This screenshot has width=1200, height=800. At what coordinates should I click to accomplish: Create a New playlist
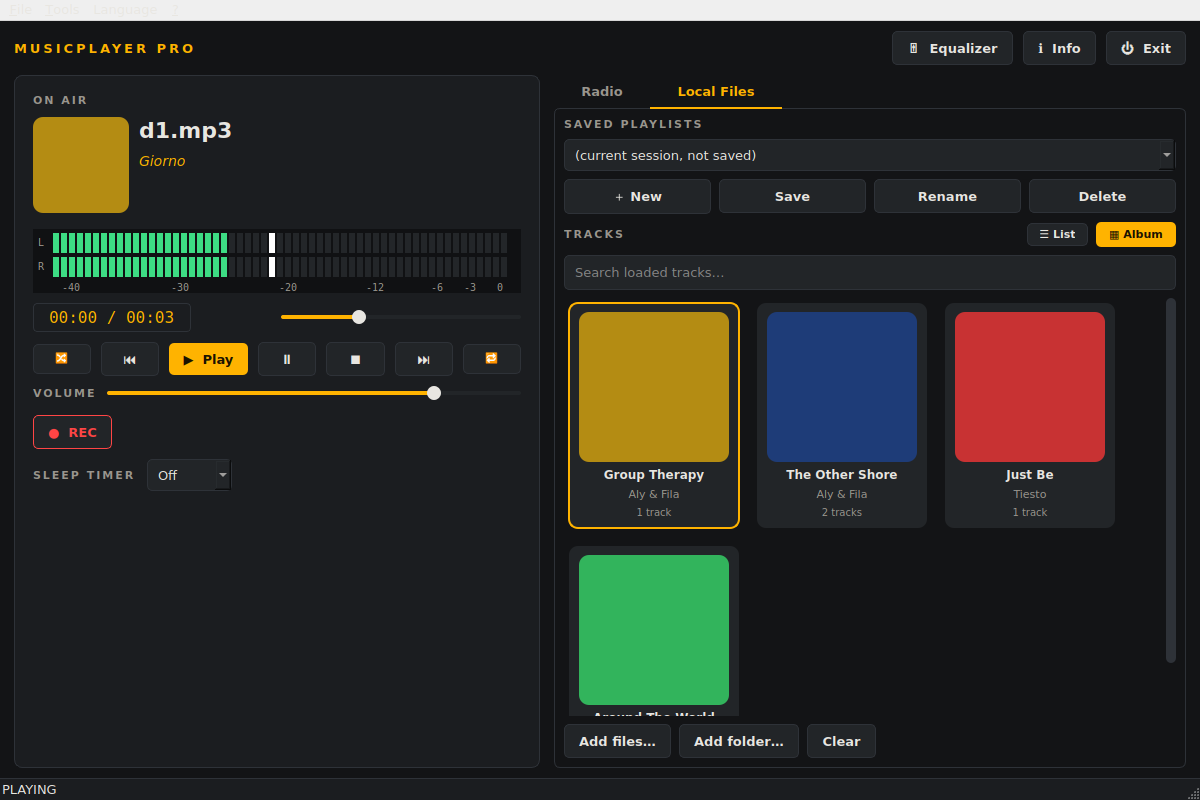pos(637,196)
